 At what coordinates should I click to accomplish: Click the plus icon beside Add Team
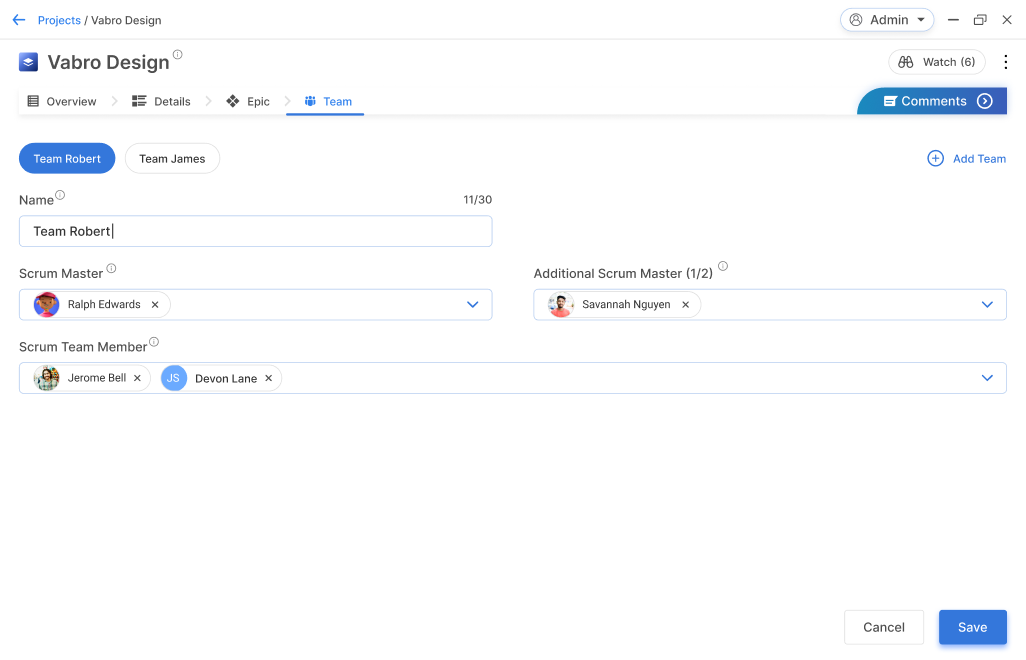click(x=935, y=158)
